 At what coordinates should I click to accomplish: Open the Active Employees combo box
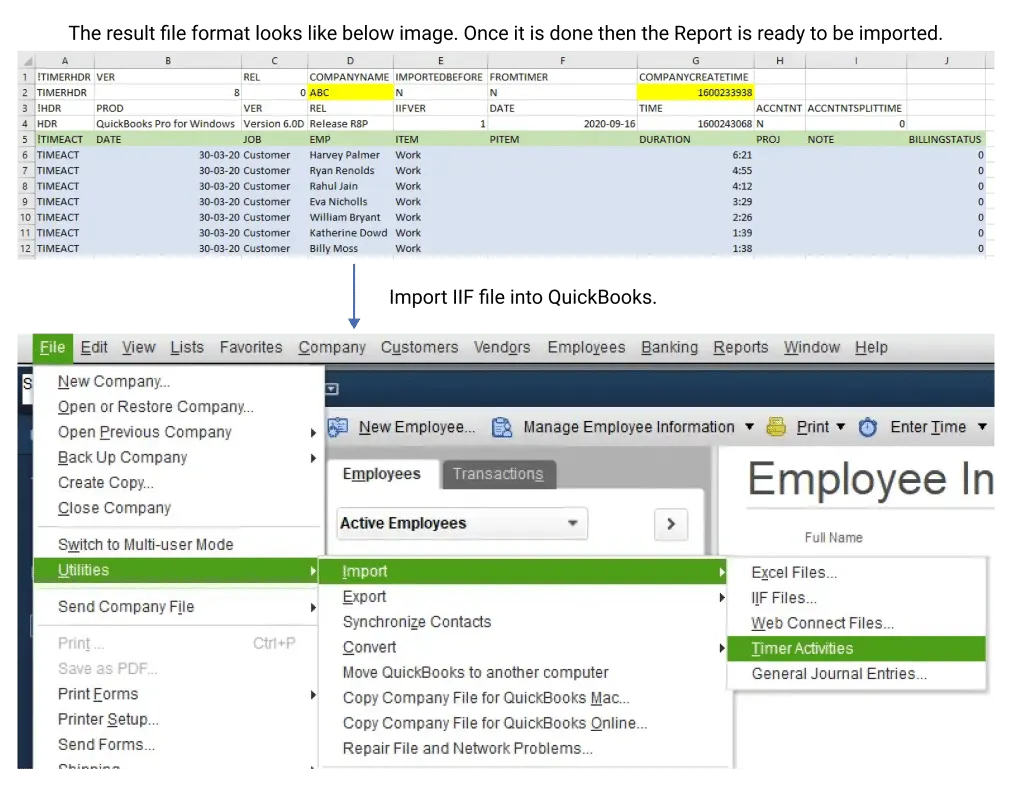pos(461,523)
